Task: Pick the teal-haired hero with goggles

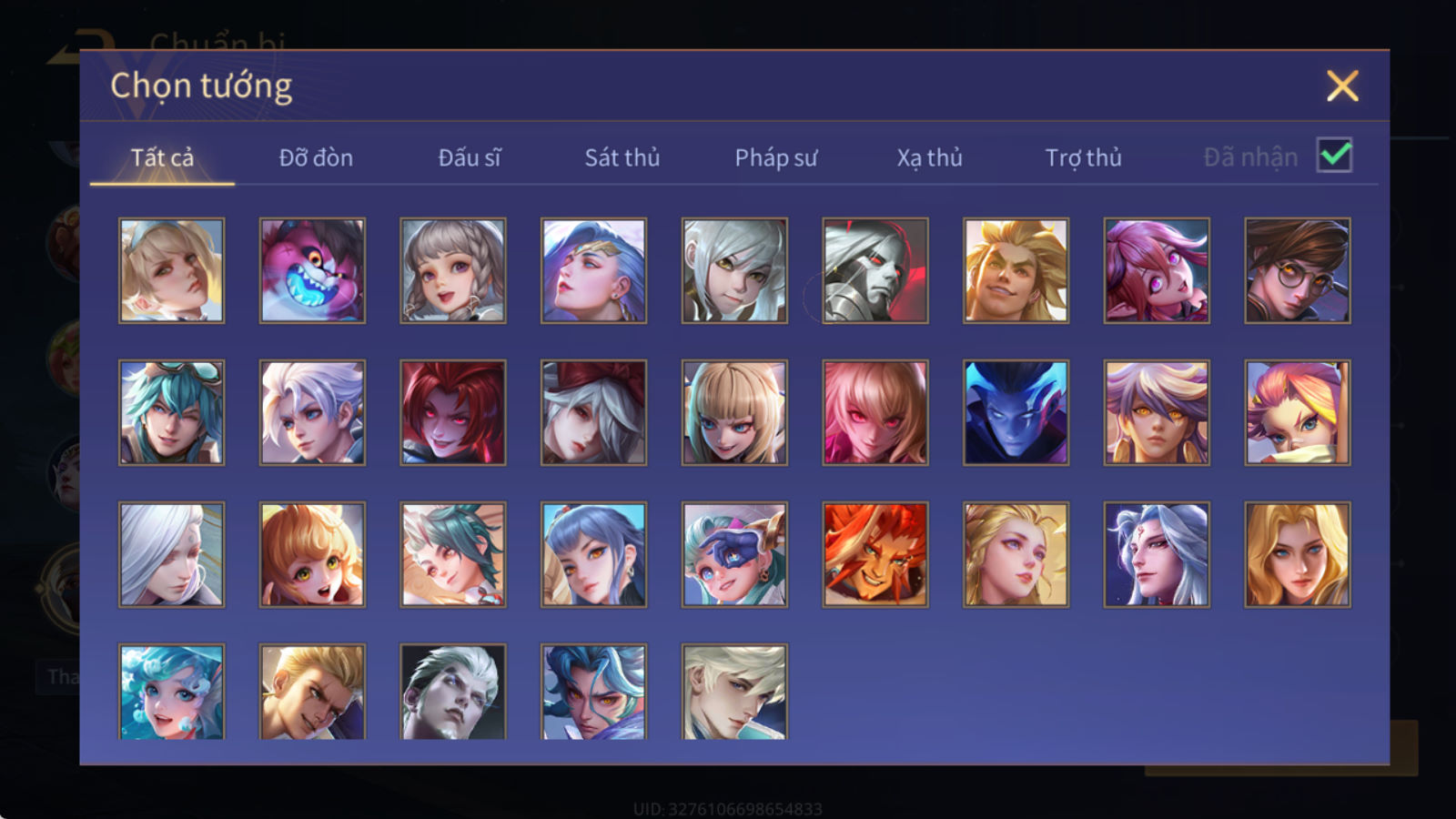Action: click(x=171, y=412)
